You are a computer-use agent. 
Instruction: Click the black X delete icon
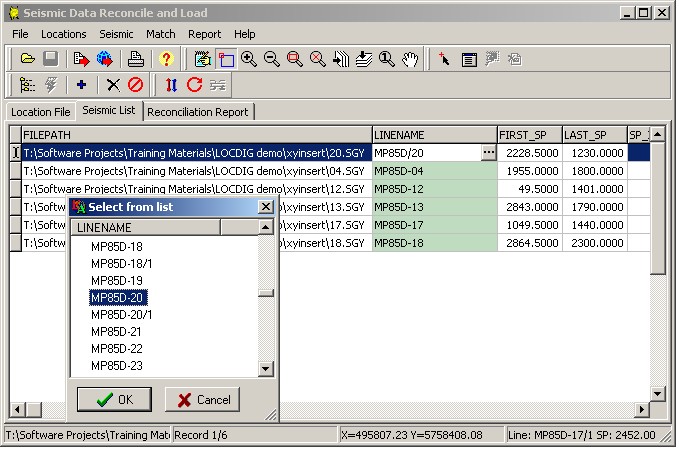113,86
